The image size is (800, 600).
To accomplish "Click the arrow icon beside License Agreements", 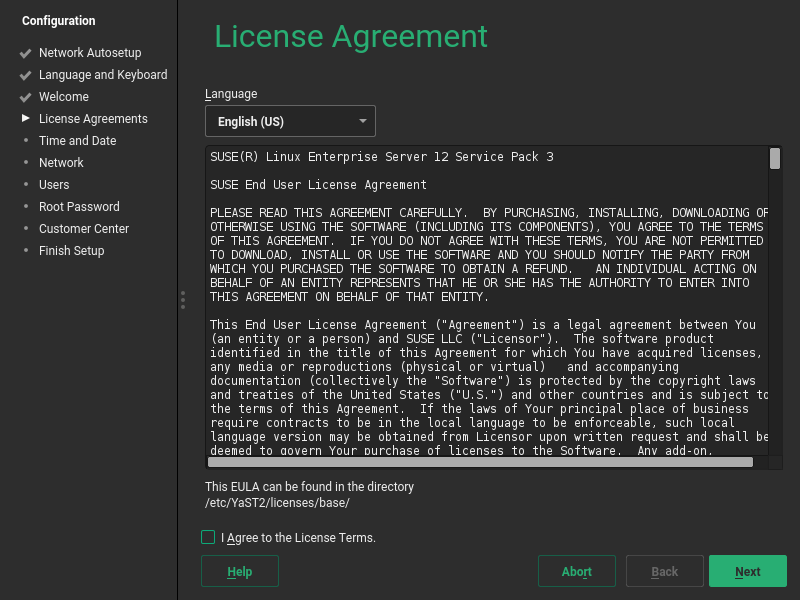I will [x=24, y=119].
